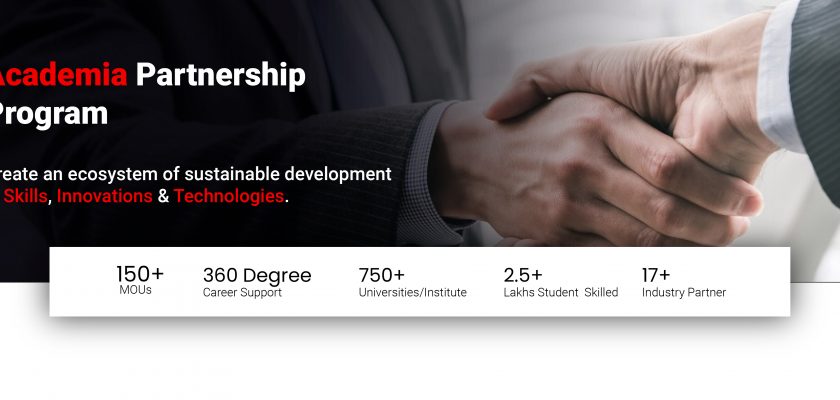
Task: Click the Program heading word
Action: 54,116
